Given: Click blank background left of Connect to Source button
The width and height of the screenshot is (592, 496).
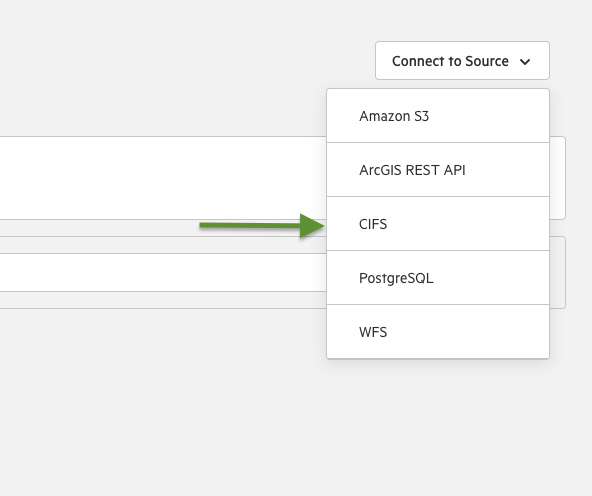Looking at the screenshot, I should click(189, 60).
